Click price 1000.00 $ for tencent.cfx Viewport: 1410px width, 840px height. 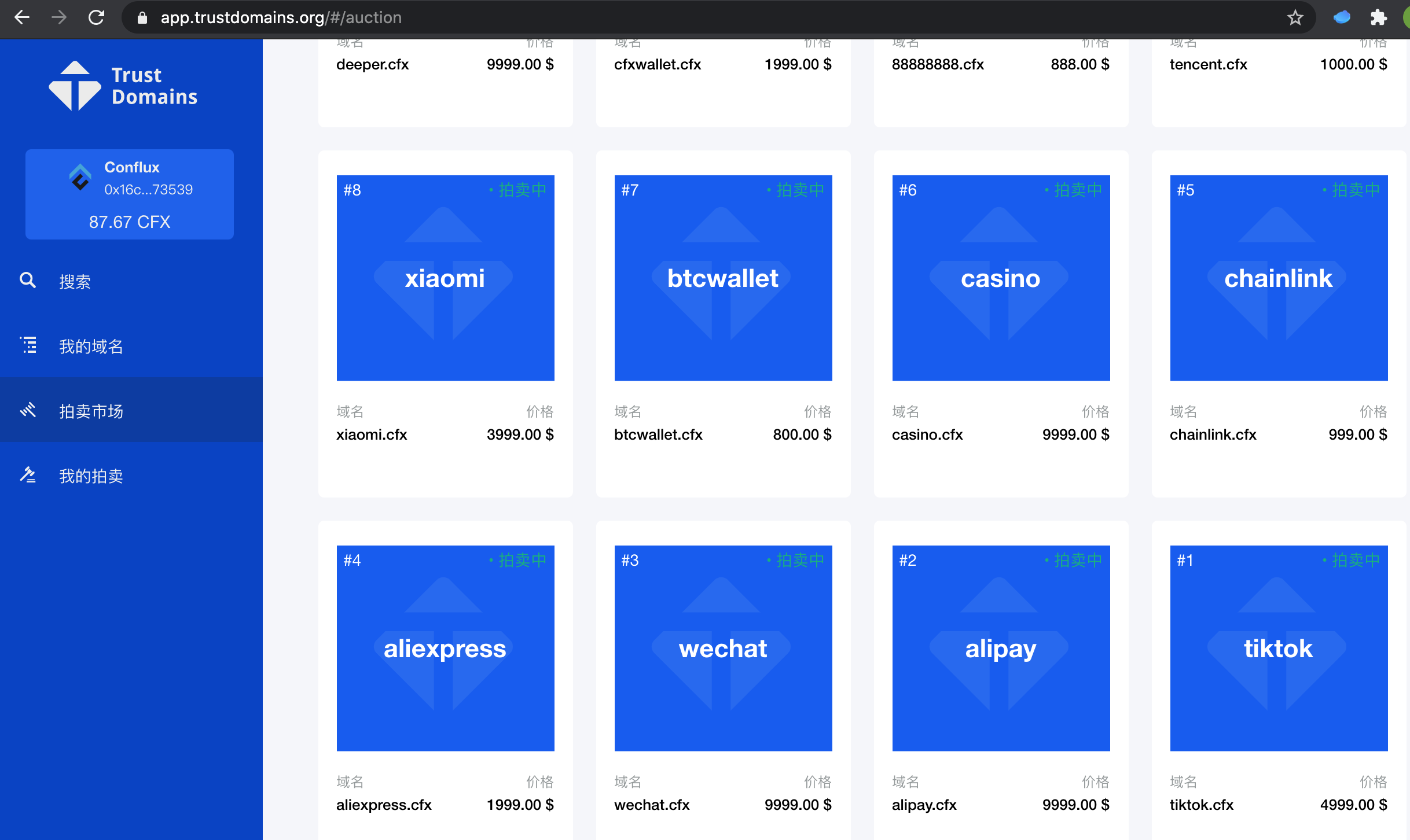[x=1353, y=64]
